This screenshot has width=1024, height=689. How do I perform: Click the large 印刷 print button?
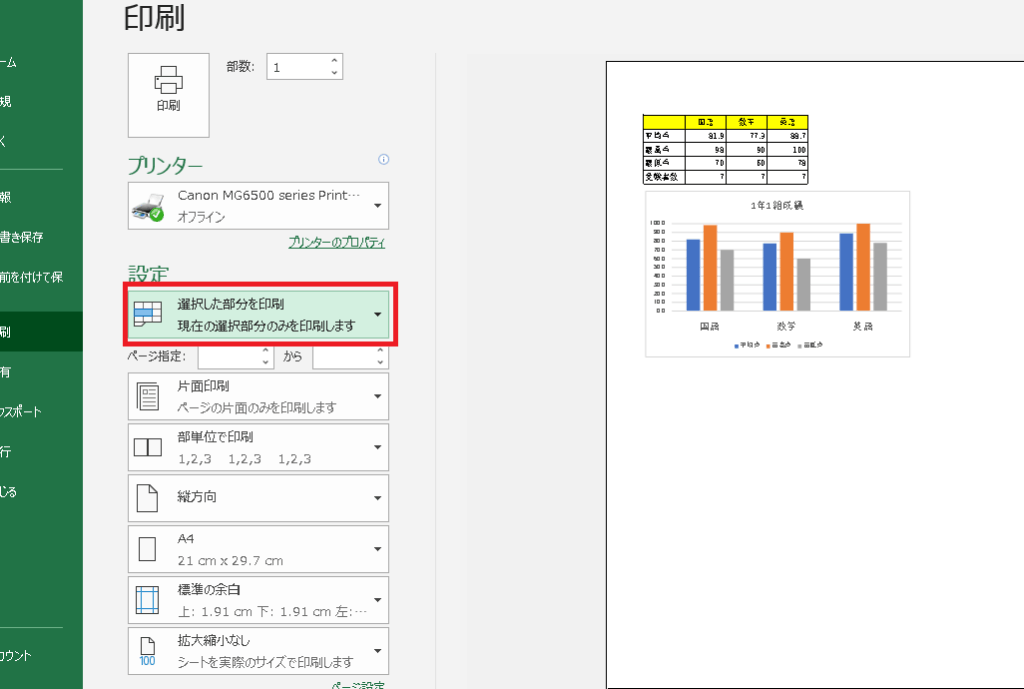[x=168, y=95]
